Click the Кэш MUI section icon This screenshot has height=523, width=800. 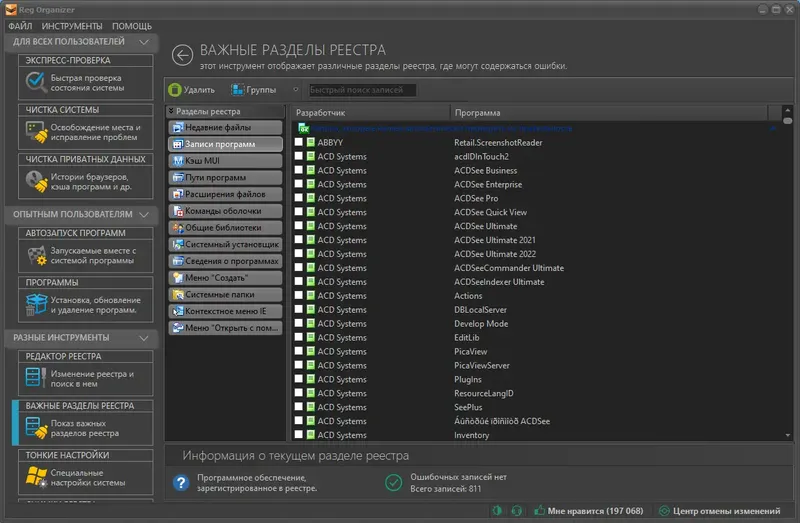coord(178,161)
